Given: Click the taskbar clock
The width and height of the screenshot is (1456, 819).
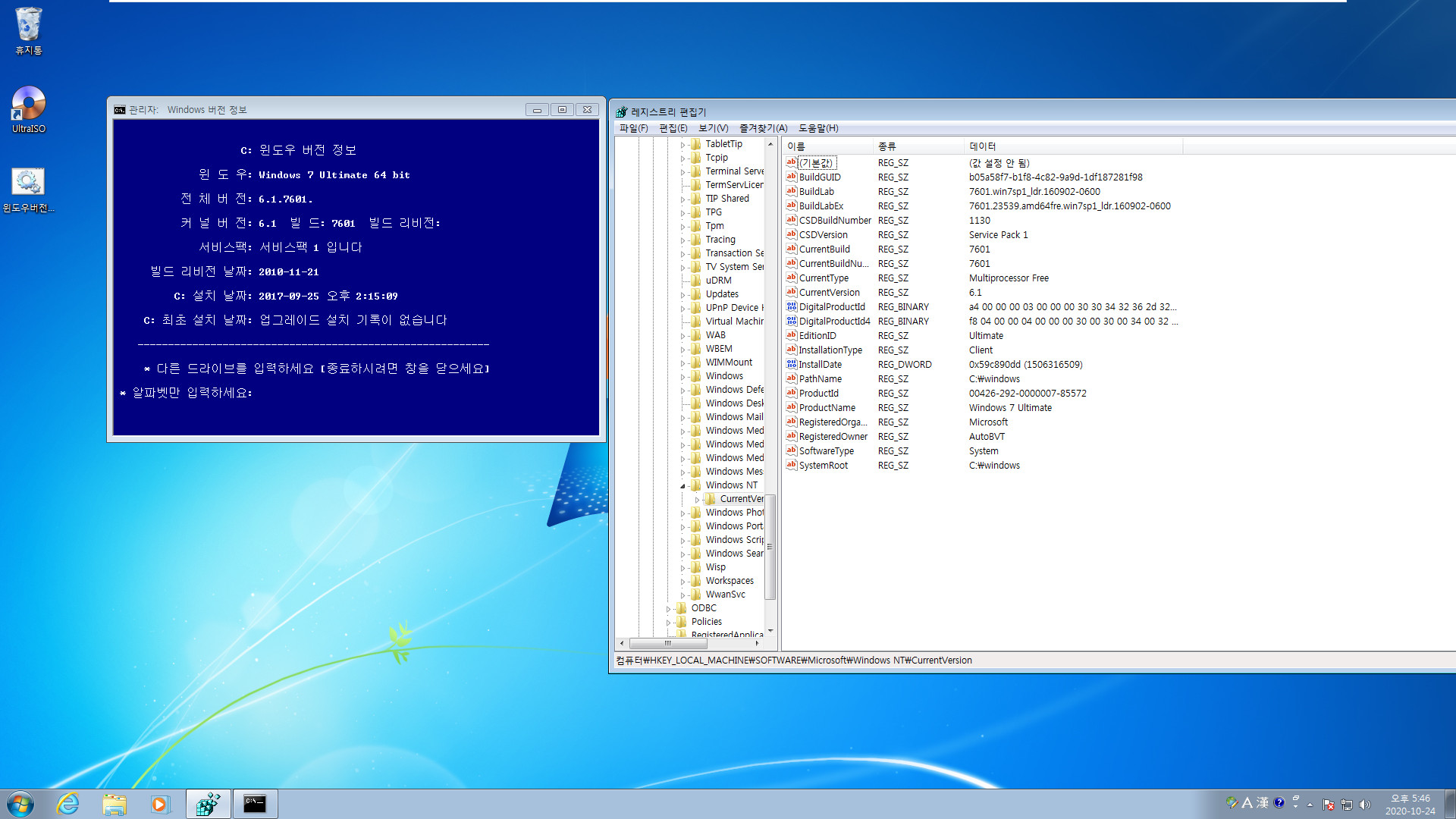Looking at the screenshot, I should click(1410, 805).
